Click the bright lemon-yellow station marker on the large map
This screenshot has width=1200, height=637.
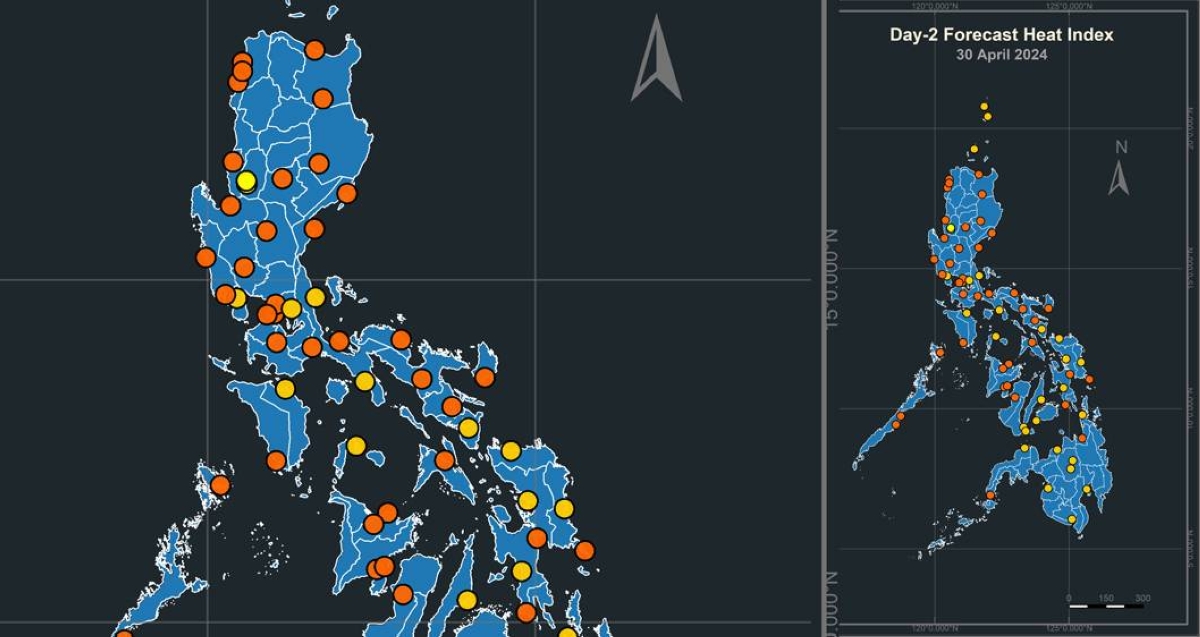click(x=246, y=181)
